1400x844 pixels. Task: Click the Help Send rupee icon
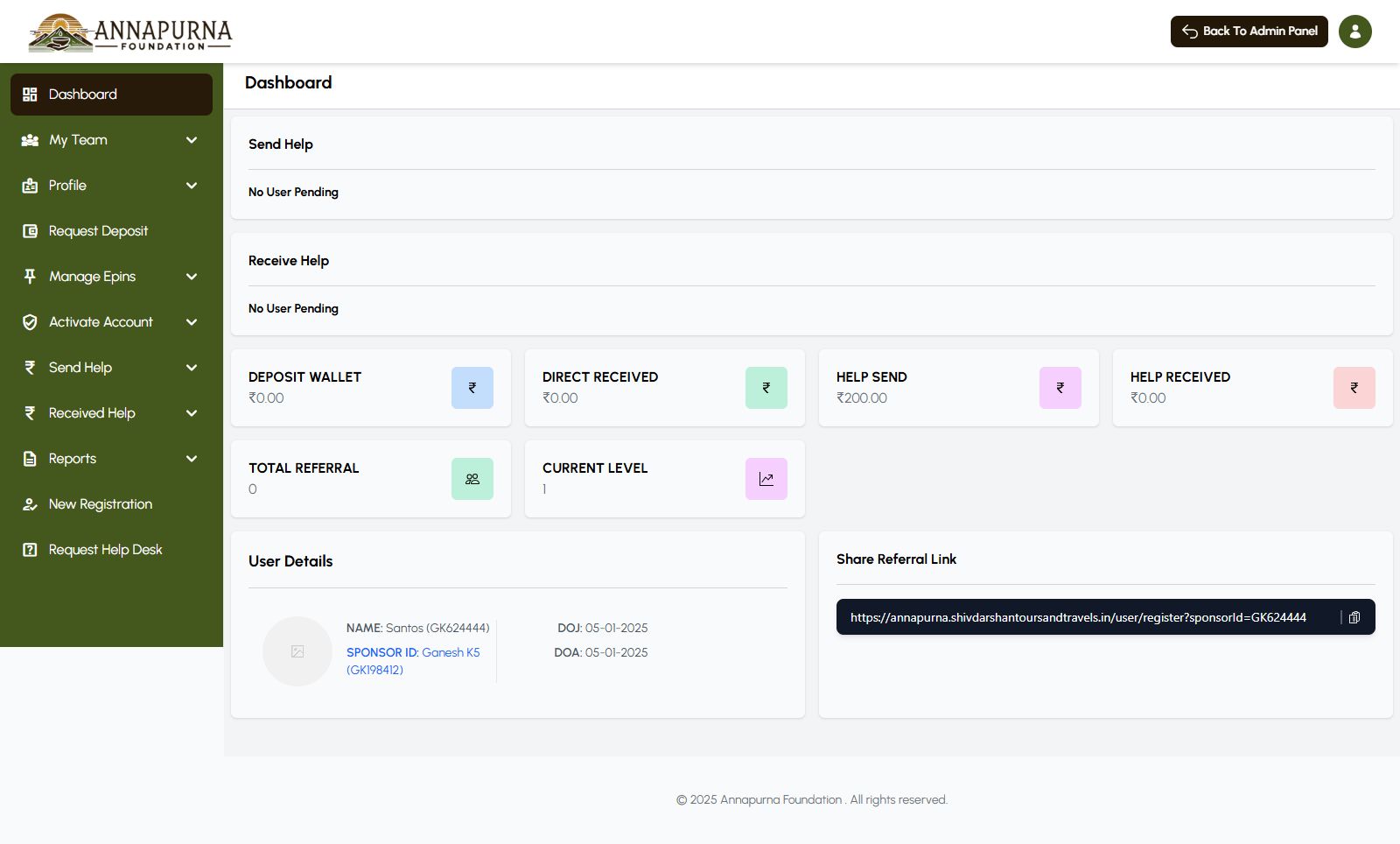1060,388
